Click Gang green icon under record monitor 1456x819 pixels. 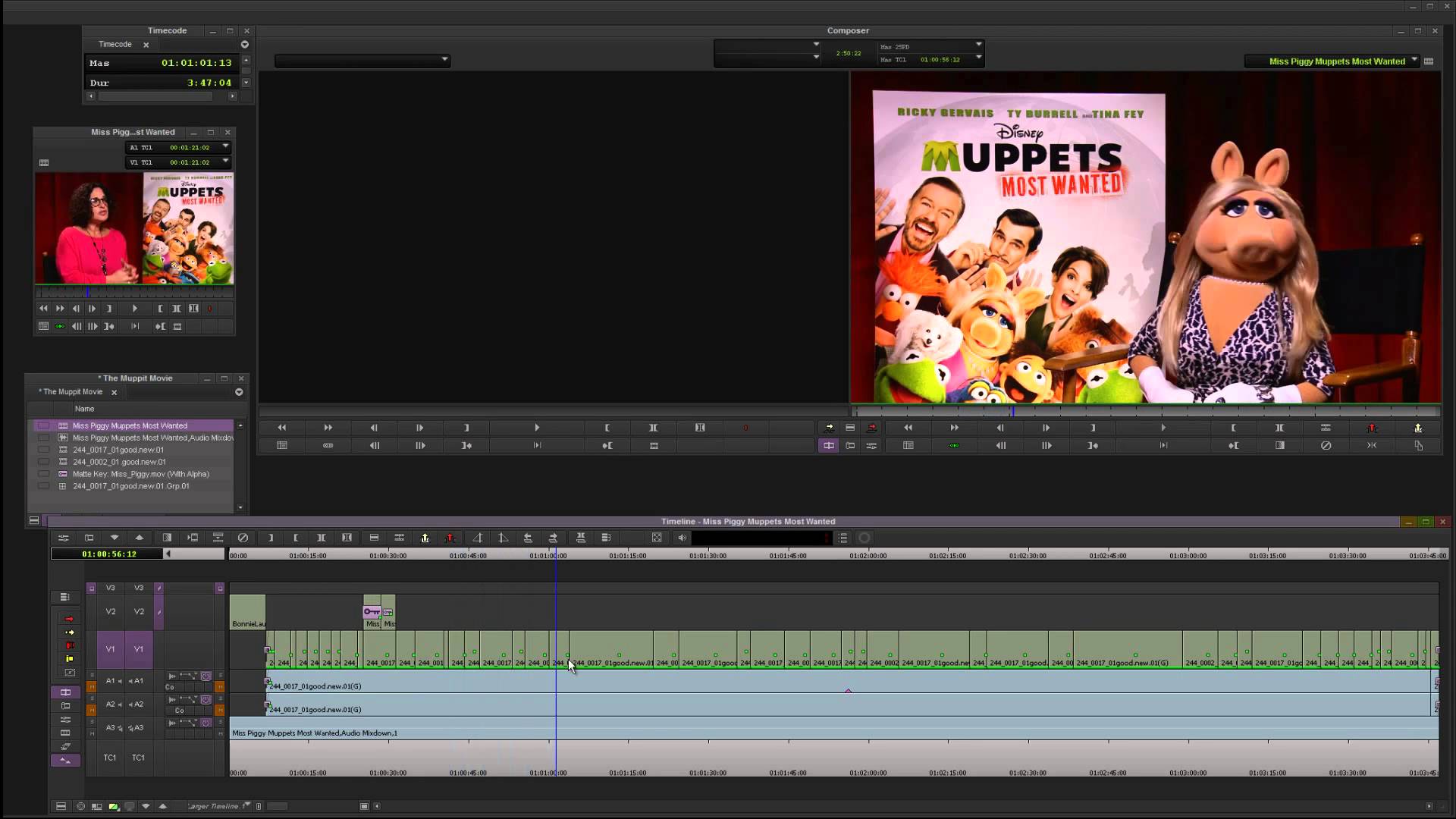954,446
